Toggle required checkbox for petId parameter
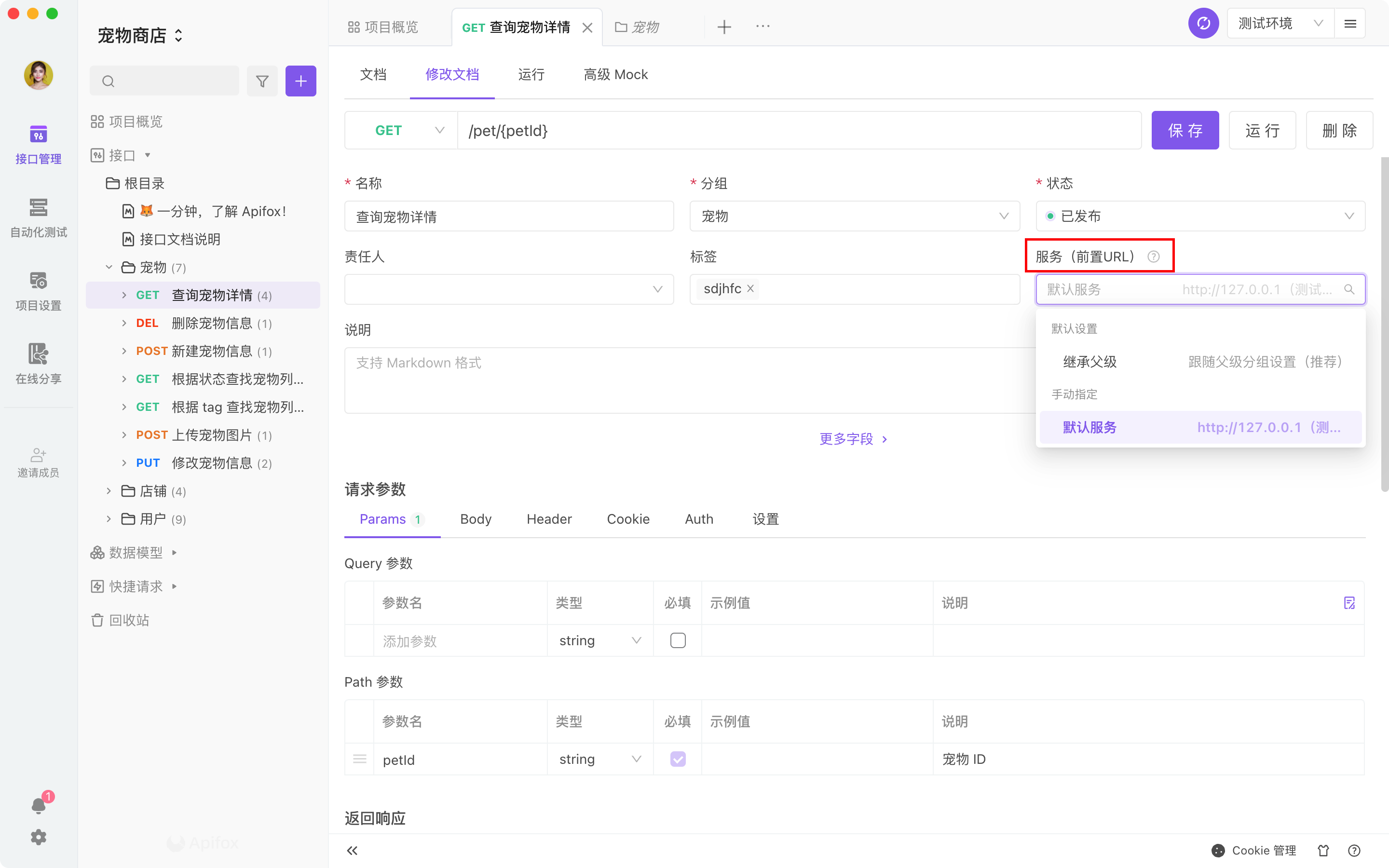 (x=677, y=759)
